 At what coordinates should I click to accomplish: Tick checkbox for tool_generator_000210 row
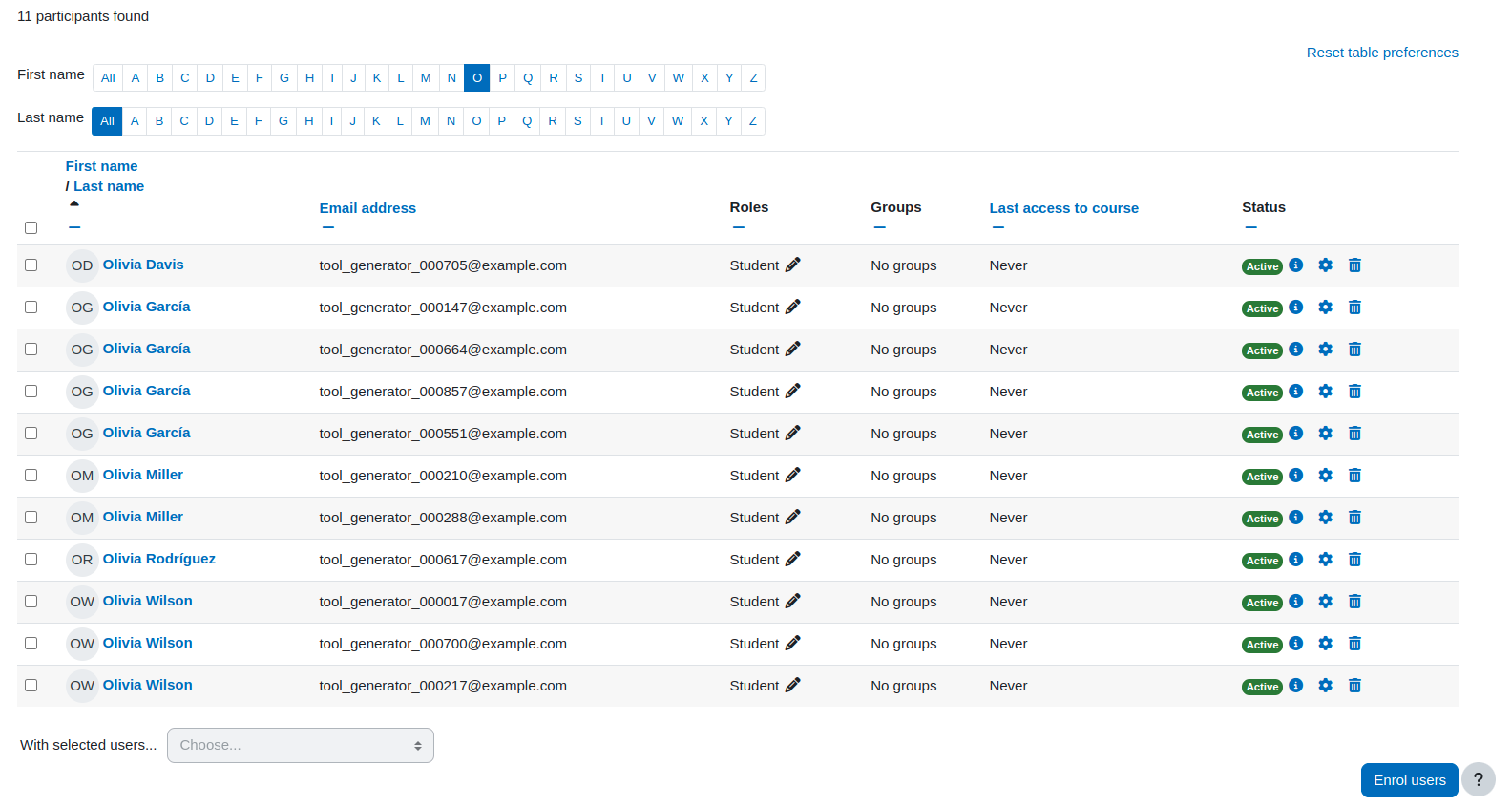click(31, 475)
